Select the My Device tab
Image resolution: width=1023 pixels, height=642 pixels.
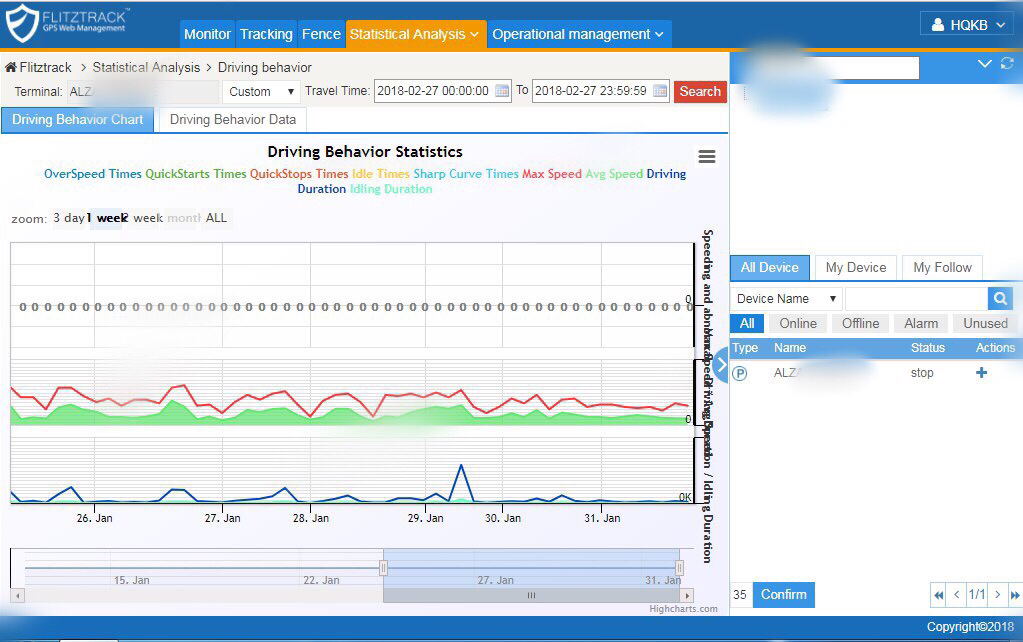click(x=856, y=268)
